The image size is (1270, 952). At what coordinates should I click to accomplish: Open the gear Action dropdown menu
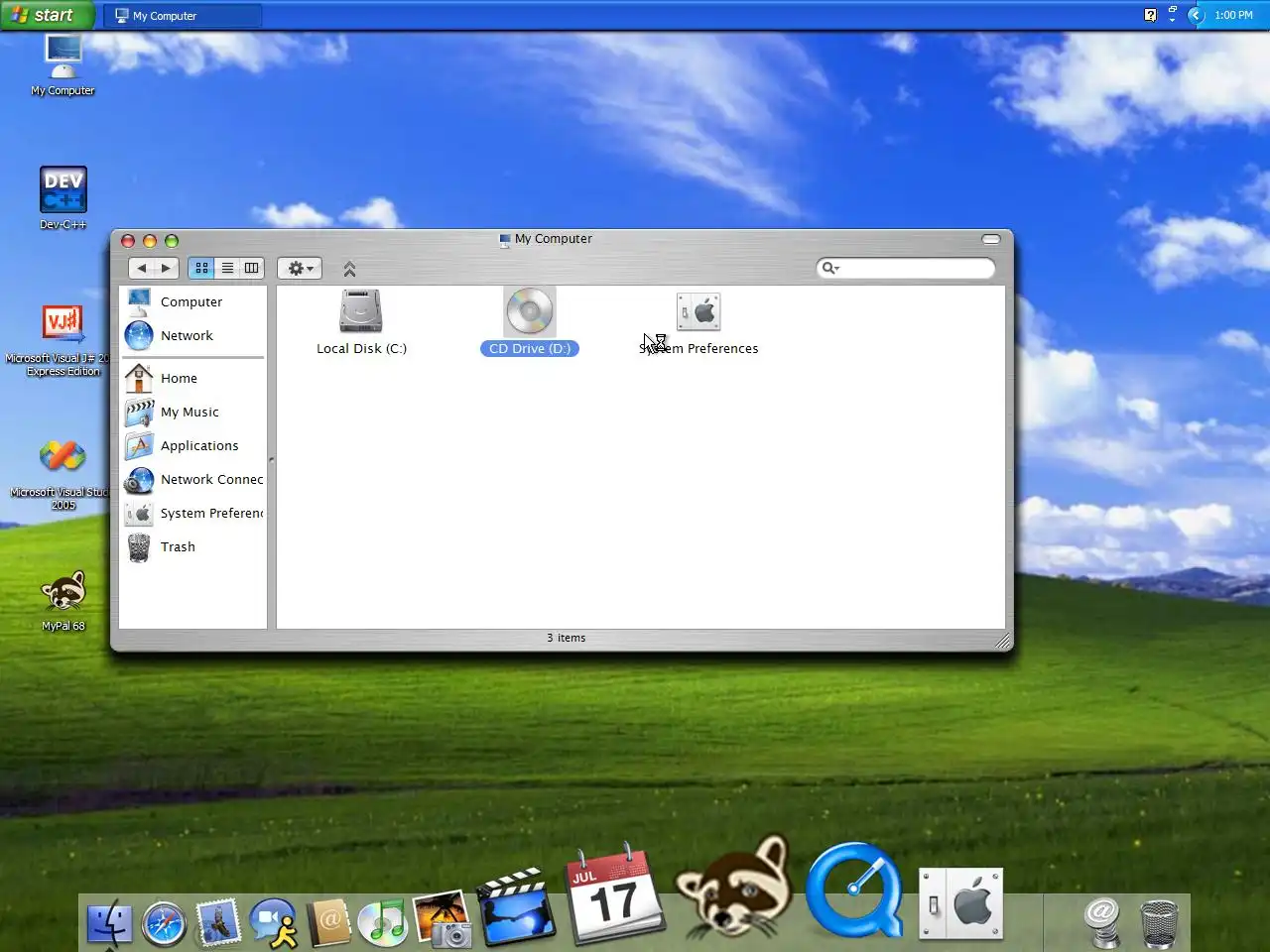299,268
